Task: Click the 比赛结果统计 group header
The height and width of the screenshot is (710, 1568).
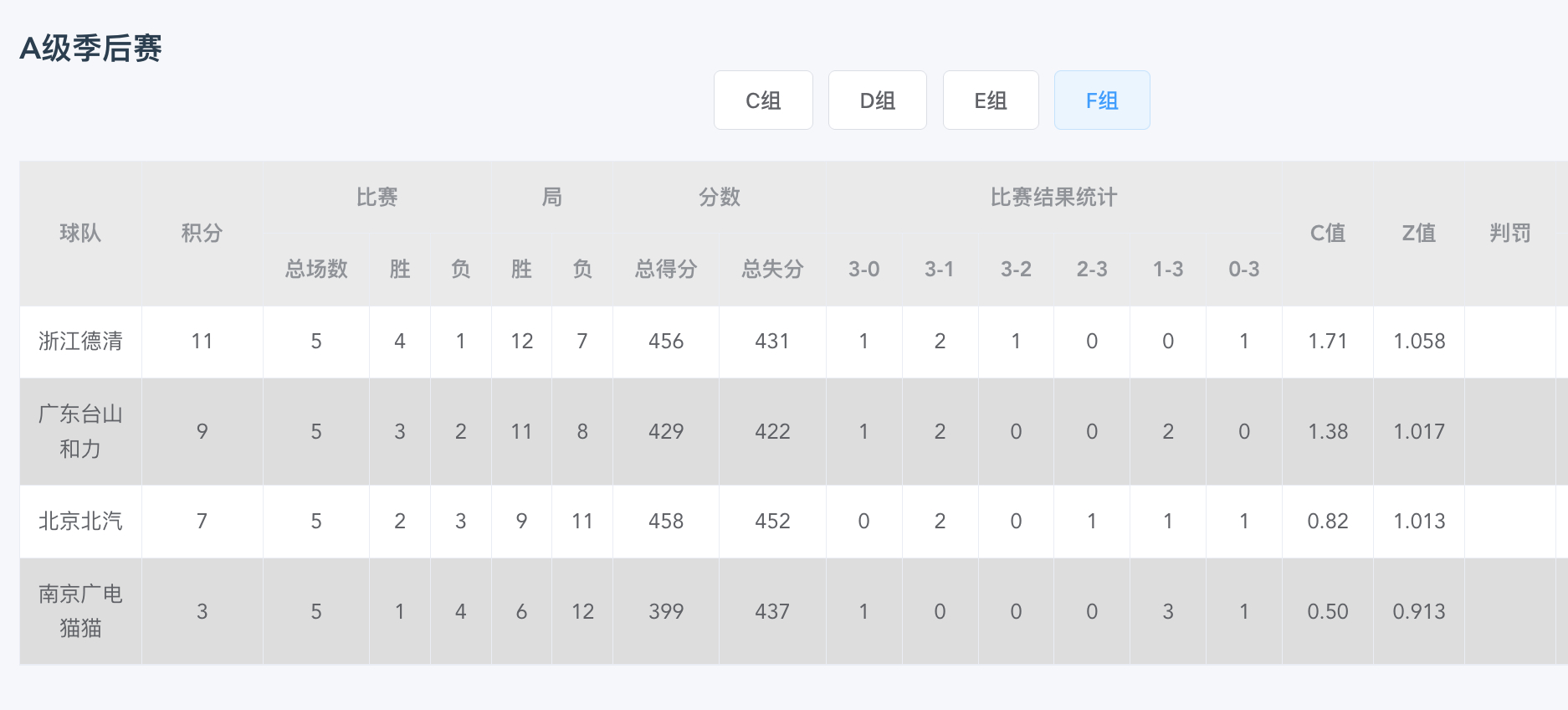Action: click(1054, 197)
